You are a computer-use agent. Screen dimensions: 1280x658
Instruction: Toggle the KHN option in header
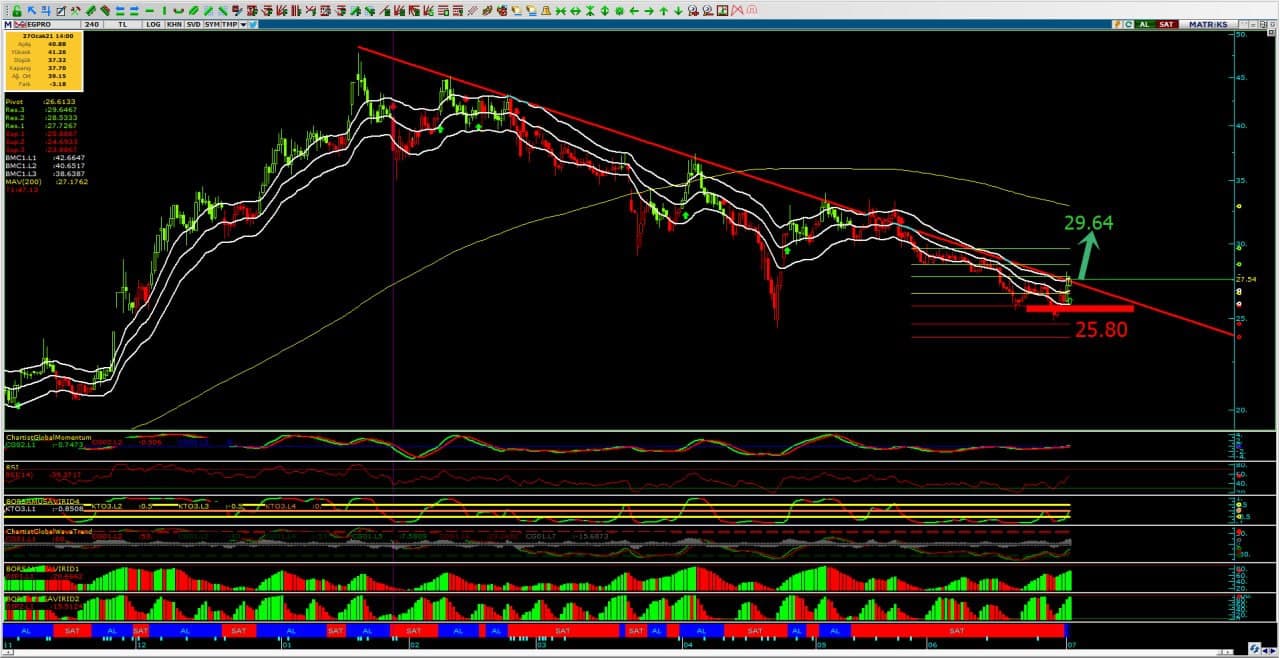(174, 24)
